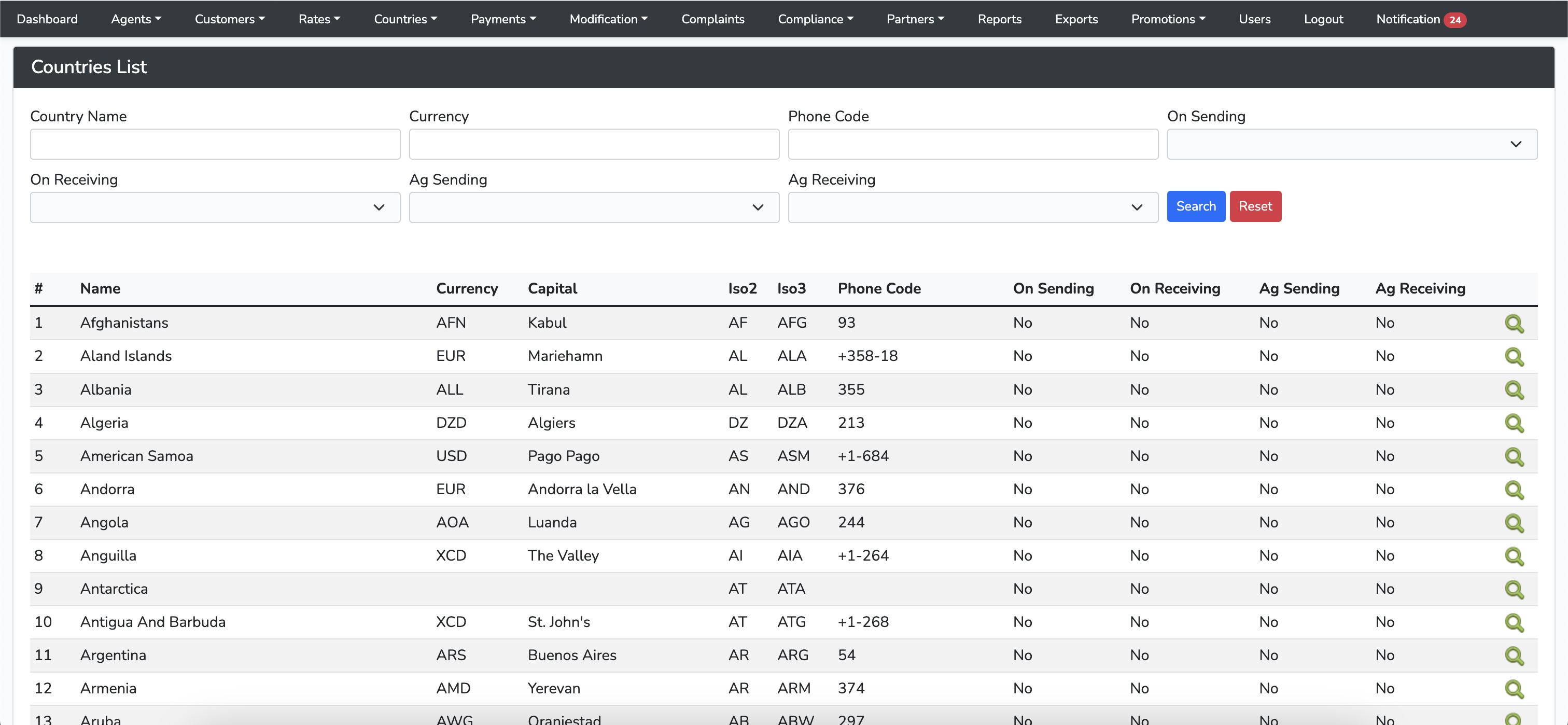Expand the Ag Receiving select box
The image size is (1568, 725).
click(x=972, y=207)
